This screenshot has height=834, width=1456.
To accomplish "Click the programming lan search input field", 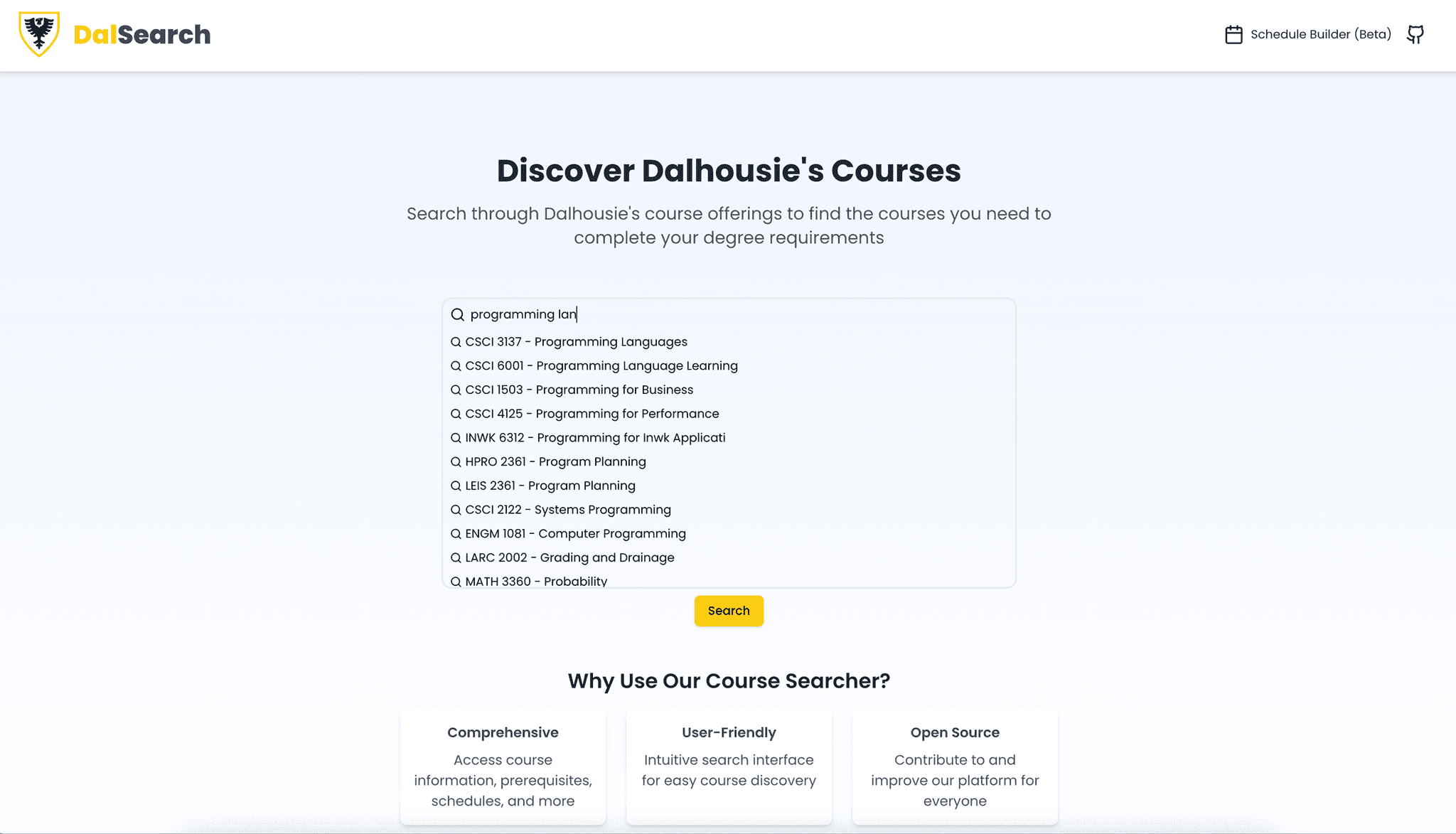I will point(728,314).
